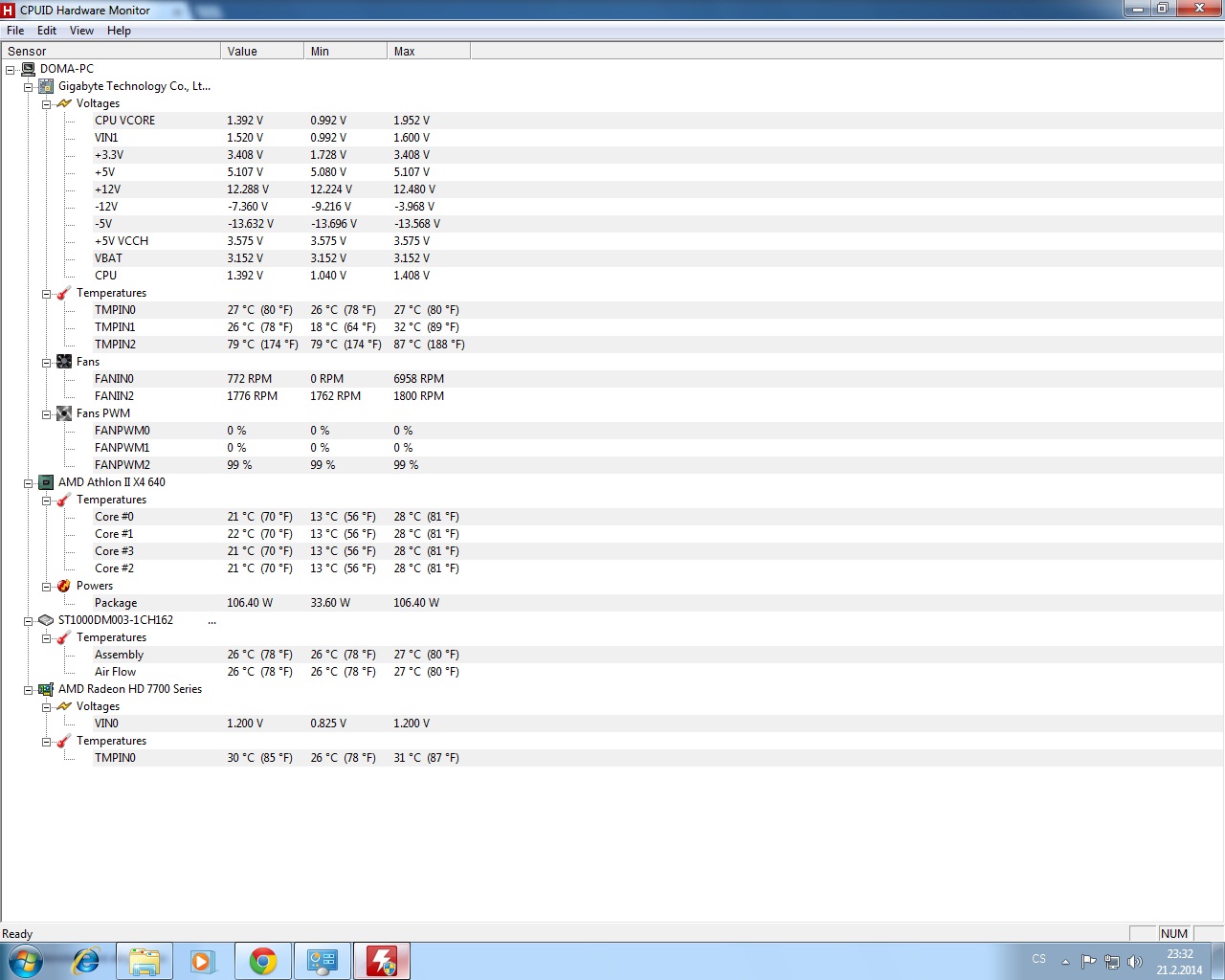Click the 12.288 V value for +12V
The width and height of the screenshot is (1225, 980).
[248, 189]
